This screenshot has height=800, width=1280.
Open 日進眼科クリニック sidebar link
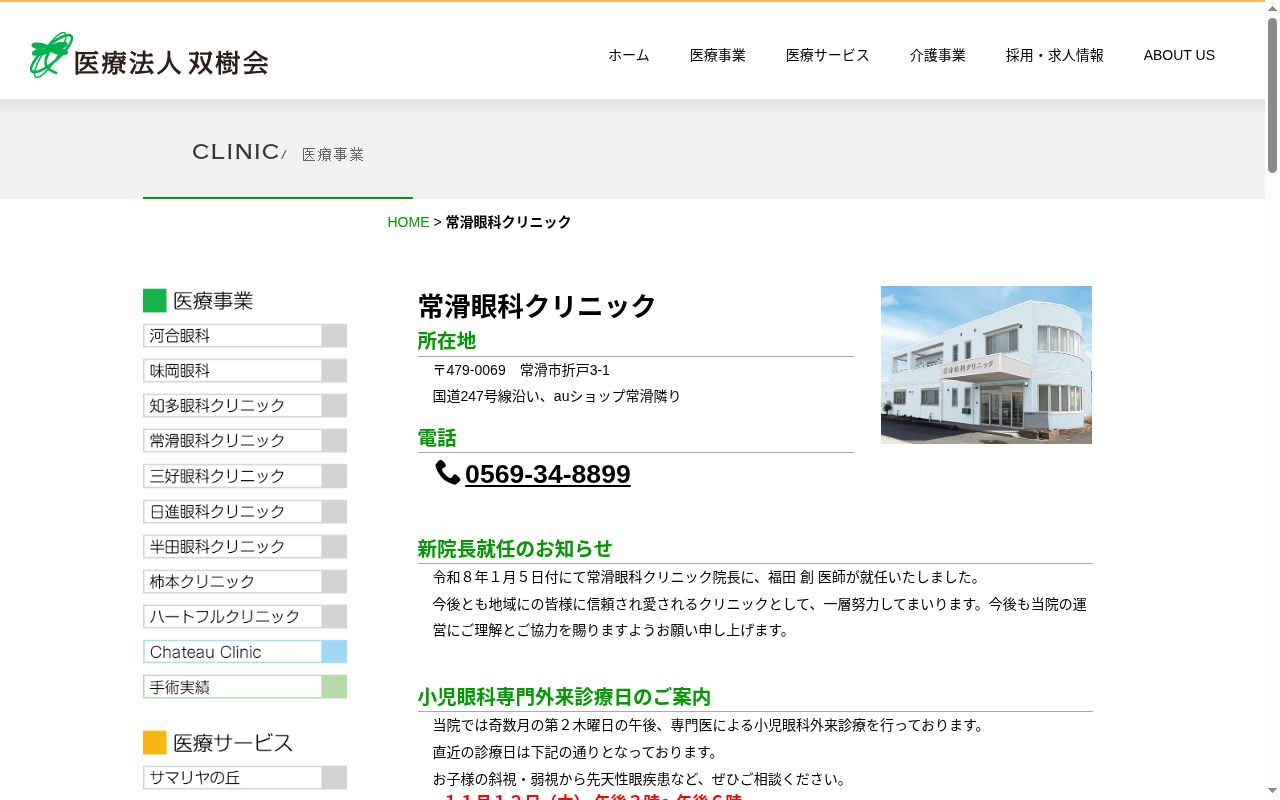pyautogui.click(x=245, y=511)
